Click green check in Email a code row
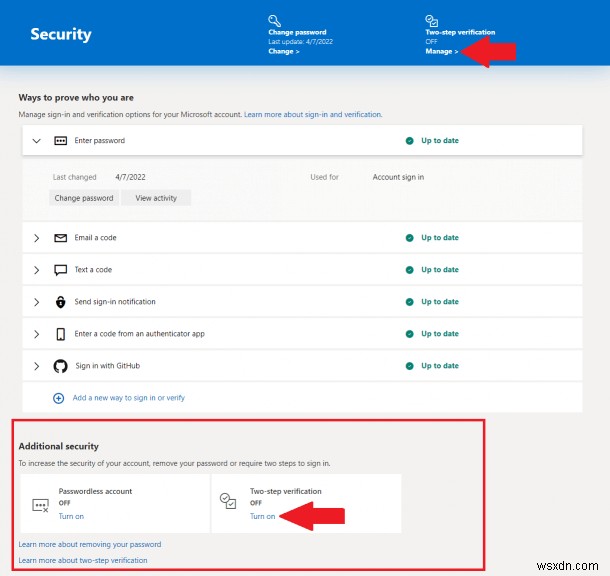This screenshot has height=576, width=610. coord(409,238)
